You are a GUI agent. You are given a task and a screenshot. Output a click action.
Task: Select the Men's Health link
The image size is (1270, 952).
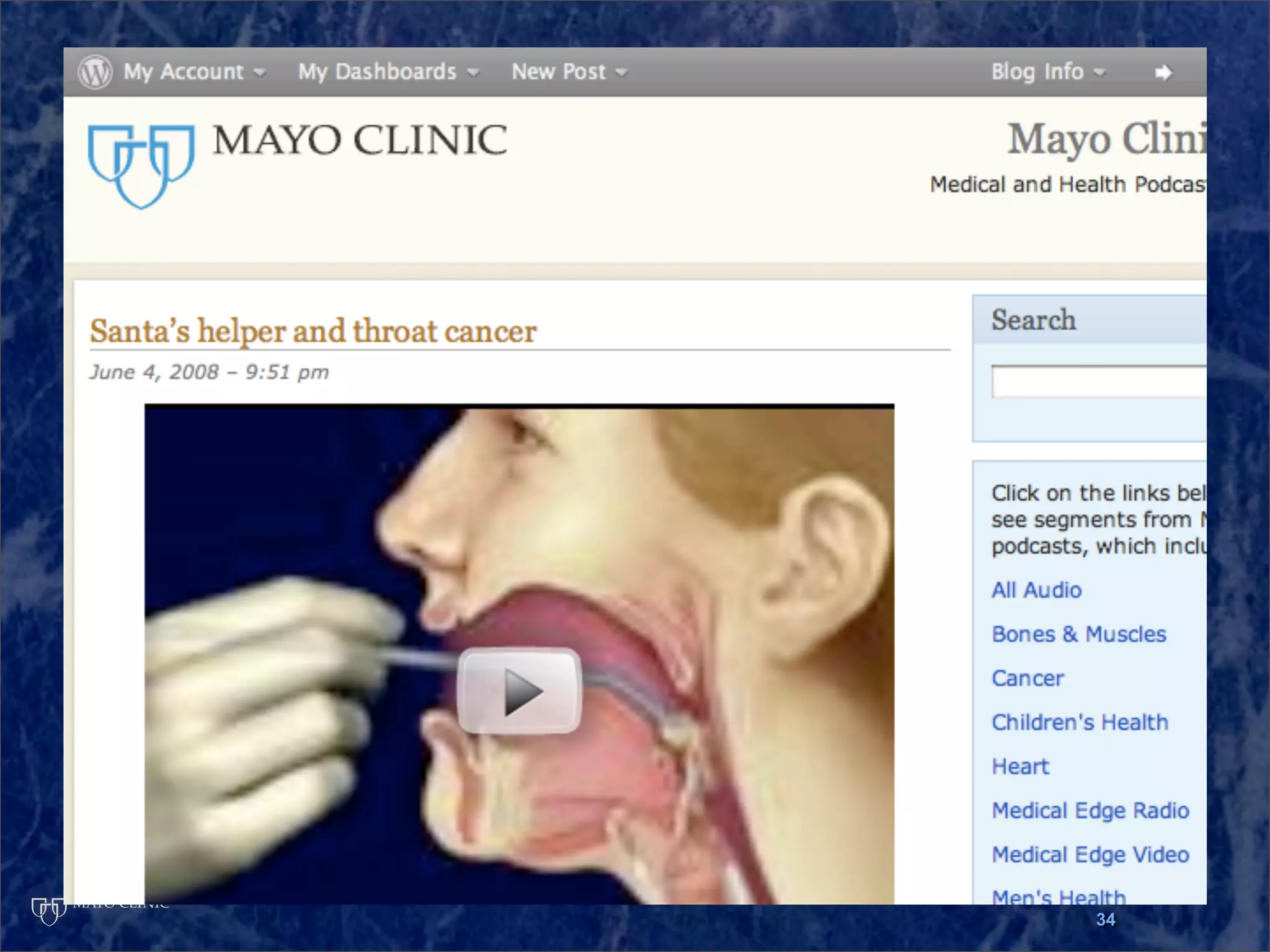click(x=1059, y=896)
